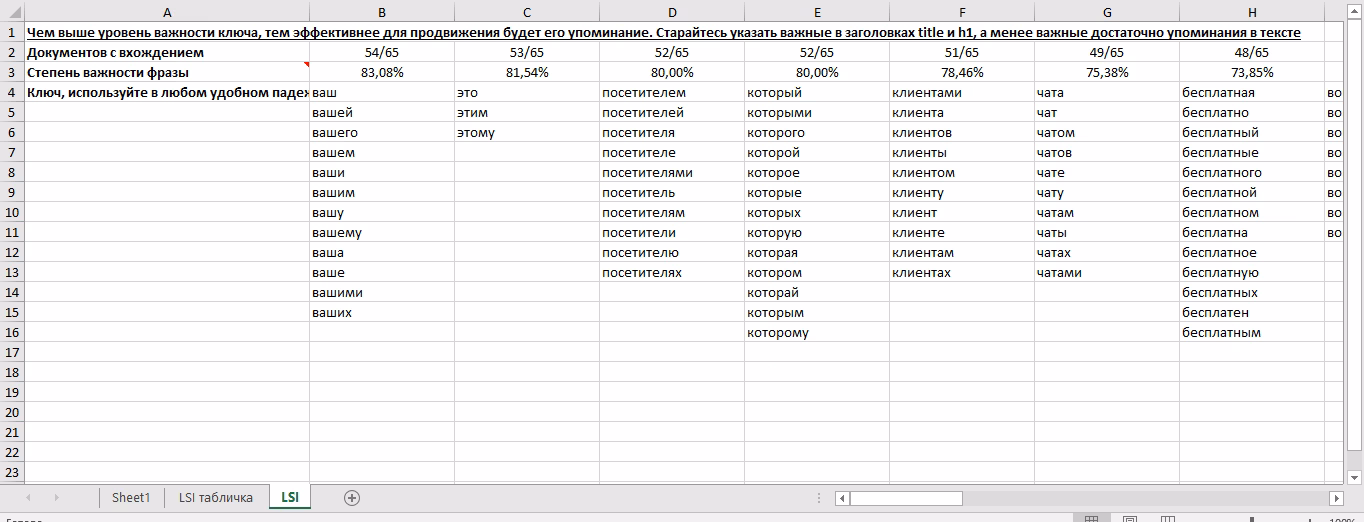Select cell with 83,08% value
The height and width of the screenshot is (522, 1364).
click(x=381, y=73)
